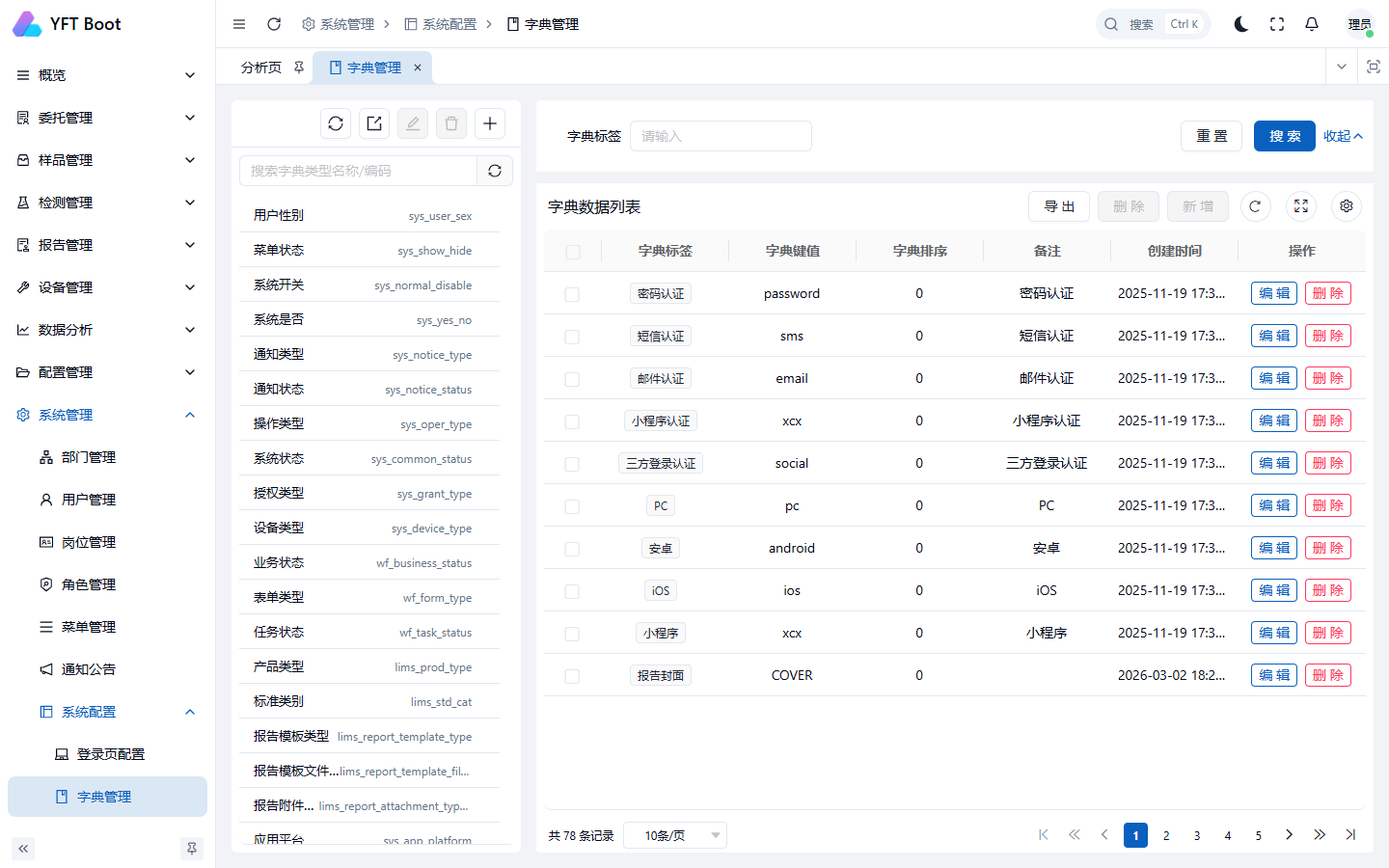Open notifications bell icon
The image size is (1389, 868).
coord(1312,24)
